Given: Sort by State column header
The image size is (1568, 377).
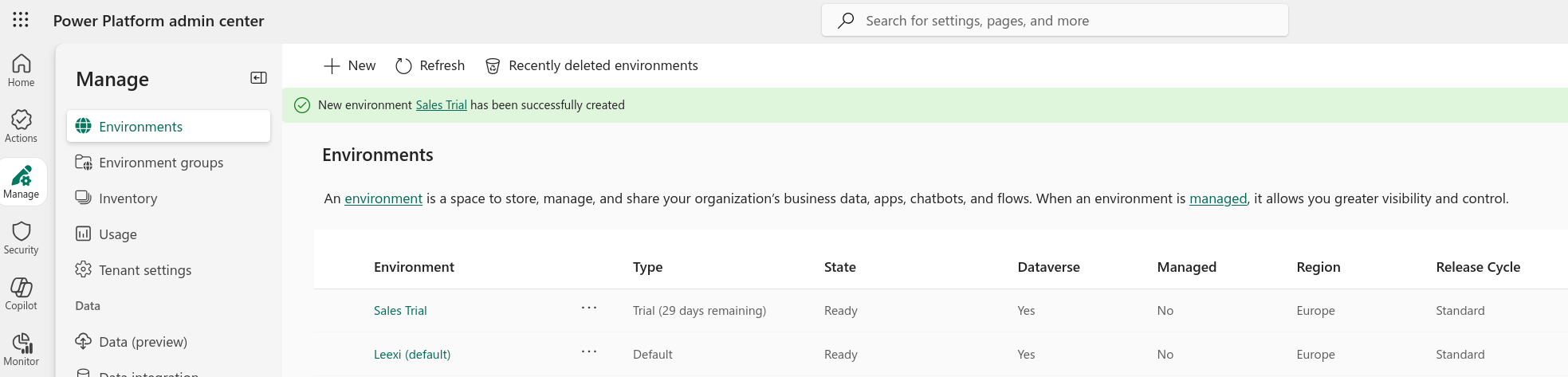Looking at the screenshot, I should (x=839, y=267).
